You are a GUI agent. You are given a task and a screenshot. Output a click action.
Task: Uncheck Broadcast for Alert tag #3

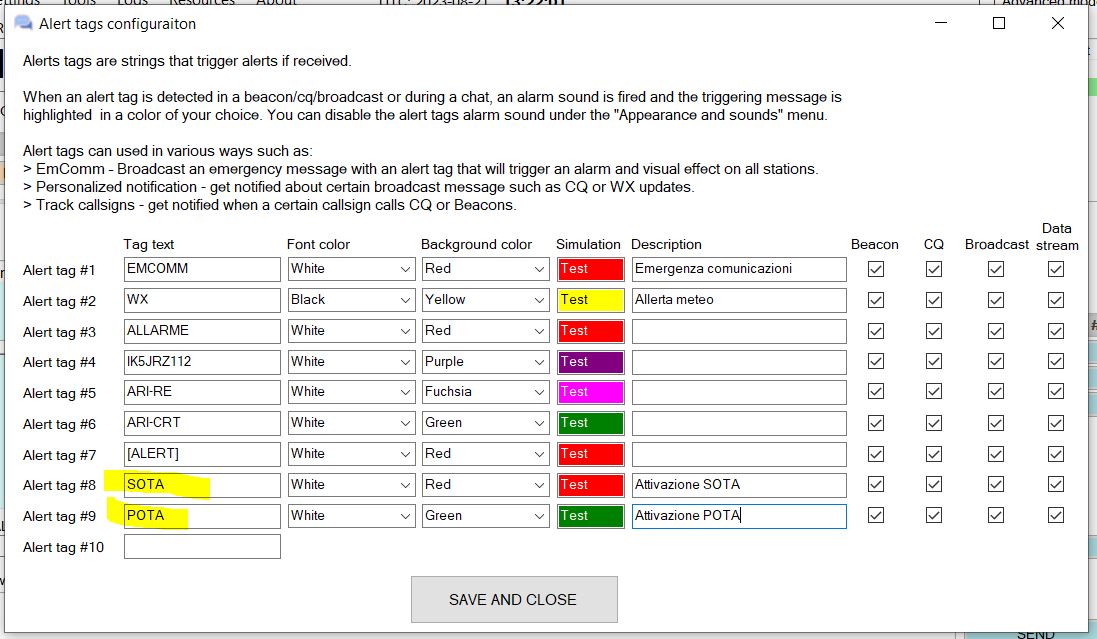pyautogui.click(x=996, y=331)
